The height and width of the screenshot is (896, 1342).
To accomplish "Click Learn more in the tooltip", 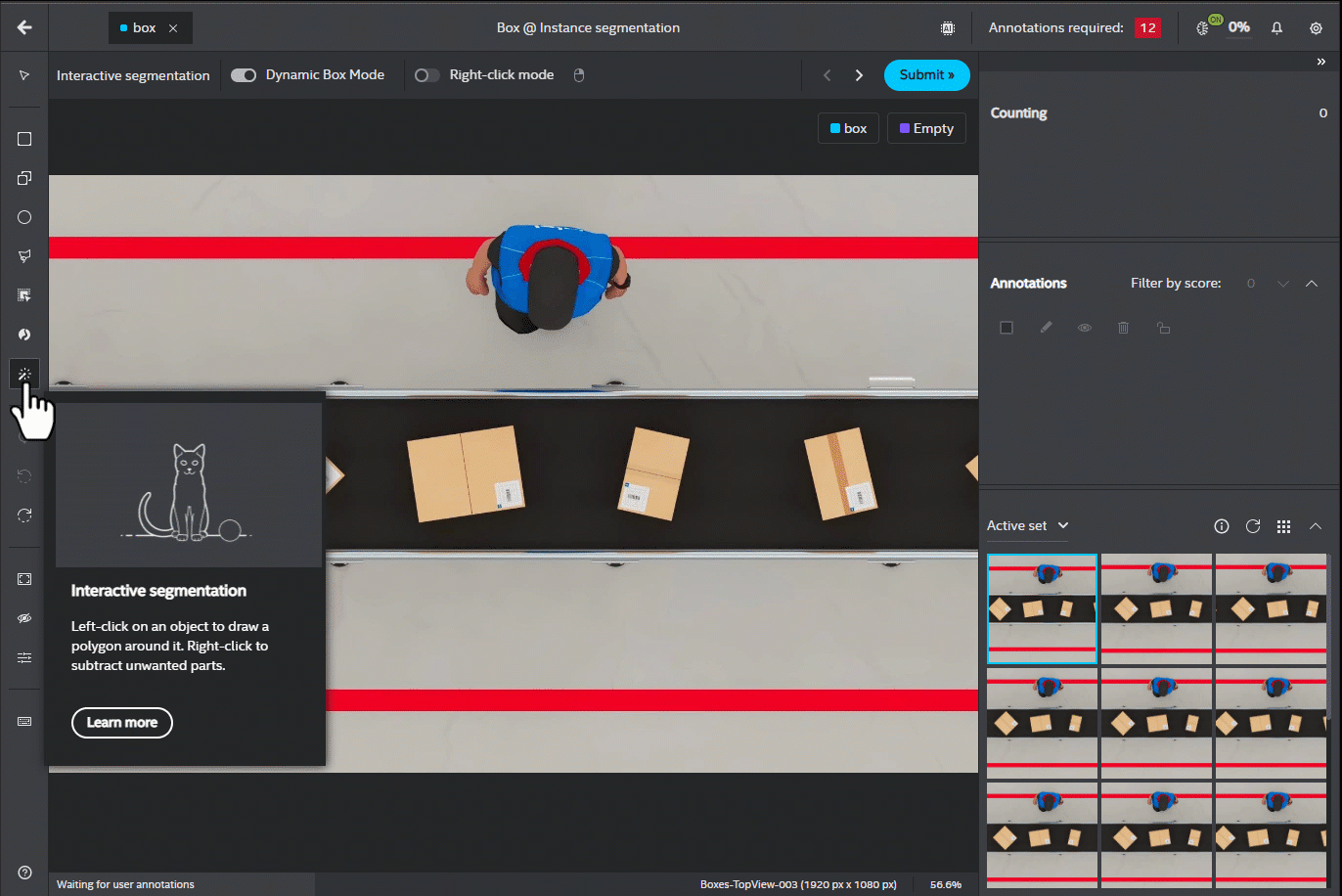I will coord(122,723).
